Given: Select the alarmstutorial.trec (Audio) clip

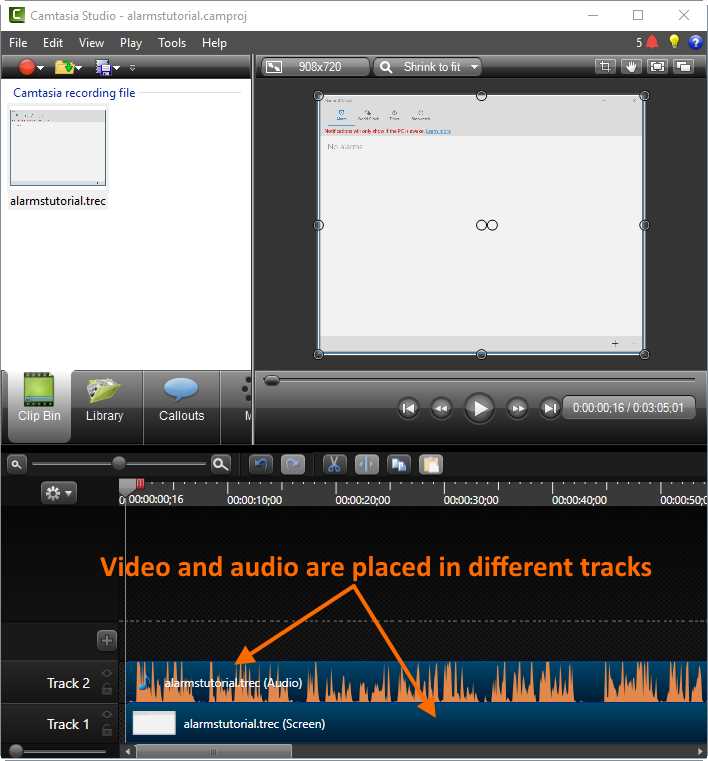Looking at the screenshot, I should 416,682.
